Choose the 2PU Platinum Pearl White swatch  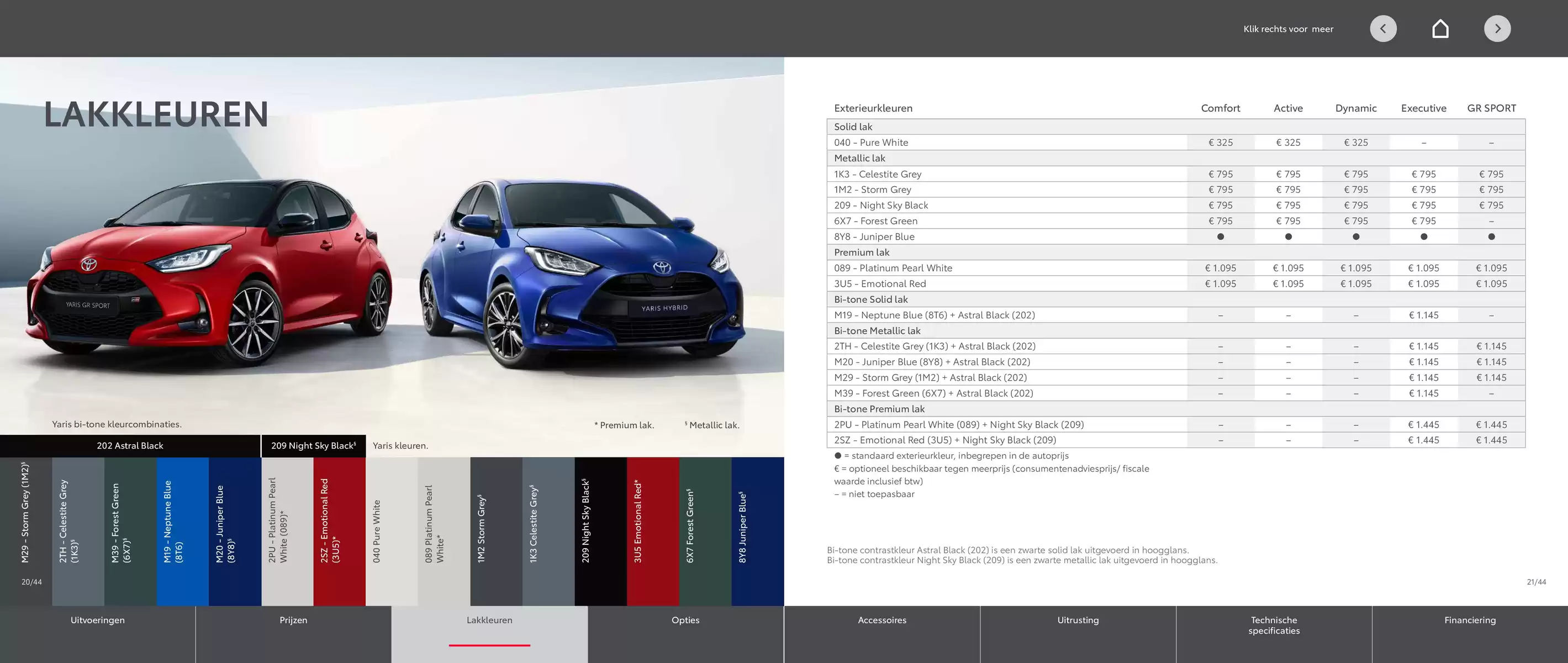[287, 531]
